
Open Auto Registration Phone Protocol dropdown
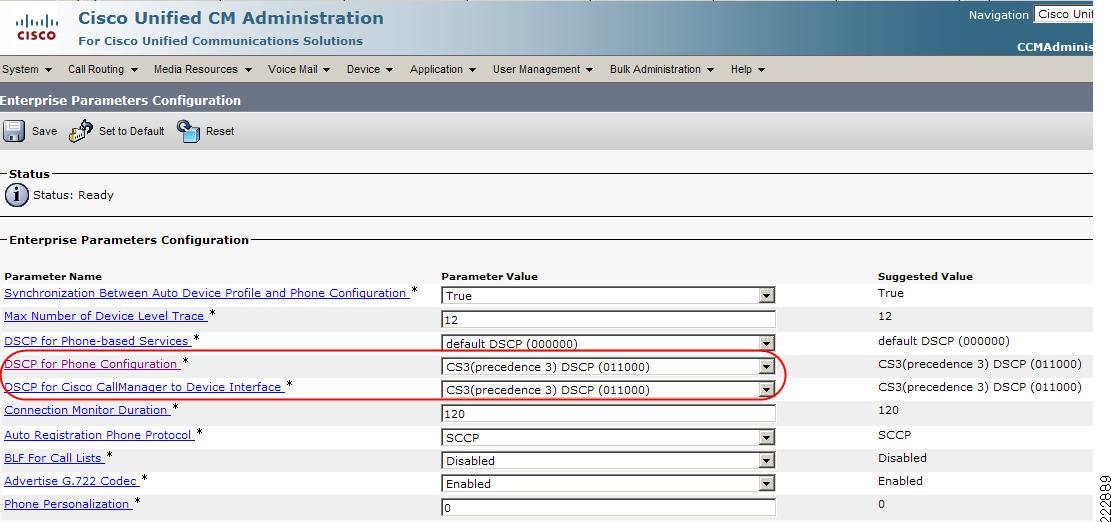click(608, 438)
